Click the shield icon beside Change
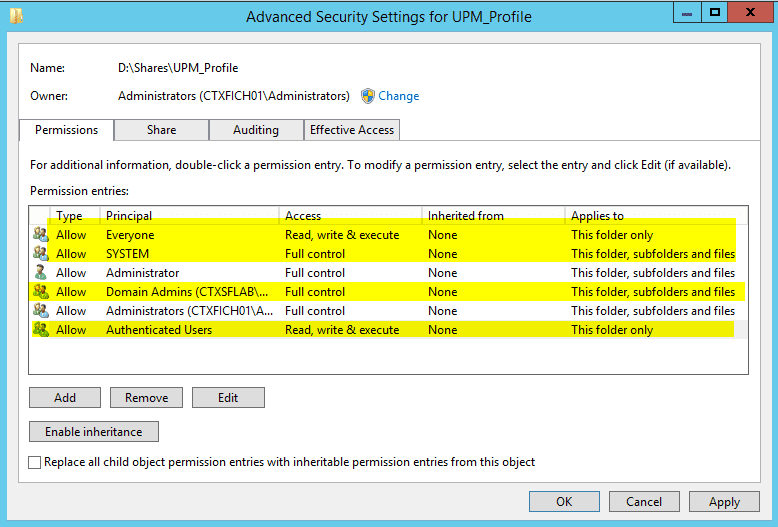The height and width of the screenshot is (527, 778). click(367, 96)
